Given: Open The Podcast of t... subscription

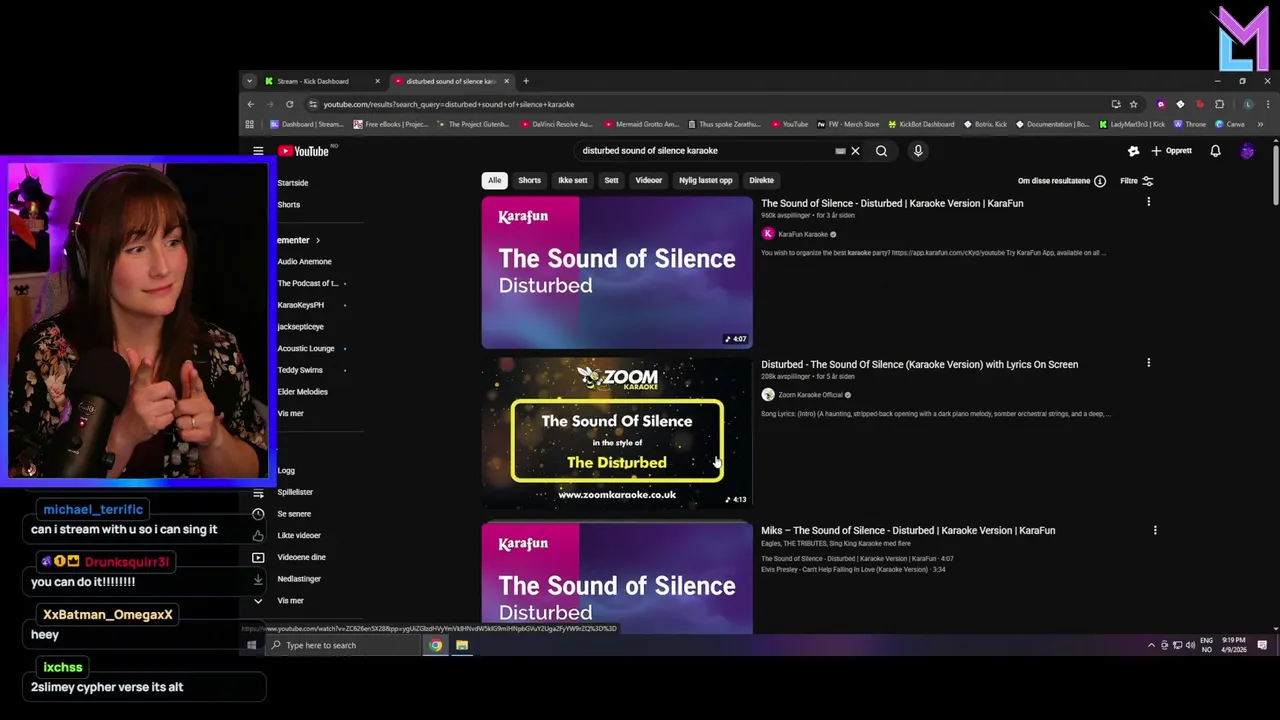Looking at the screenshot, I should pyautogui.click(x=308, y=283).
